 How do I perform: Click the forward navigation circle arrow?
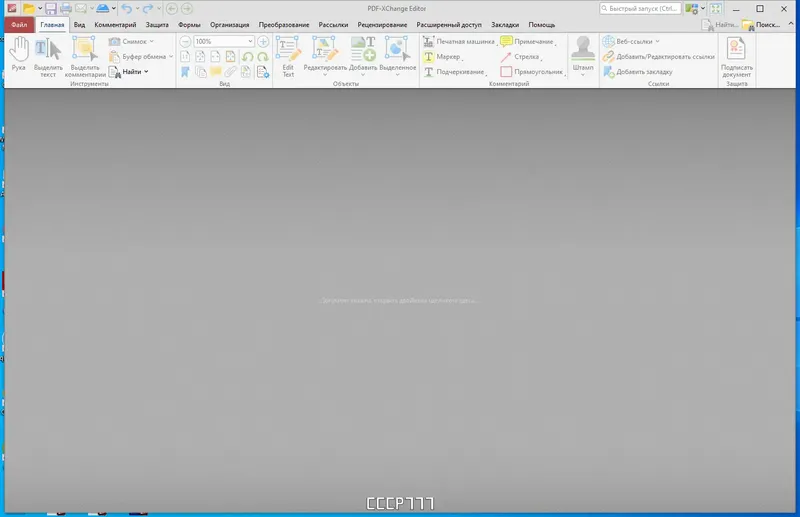tap(187, 9)
